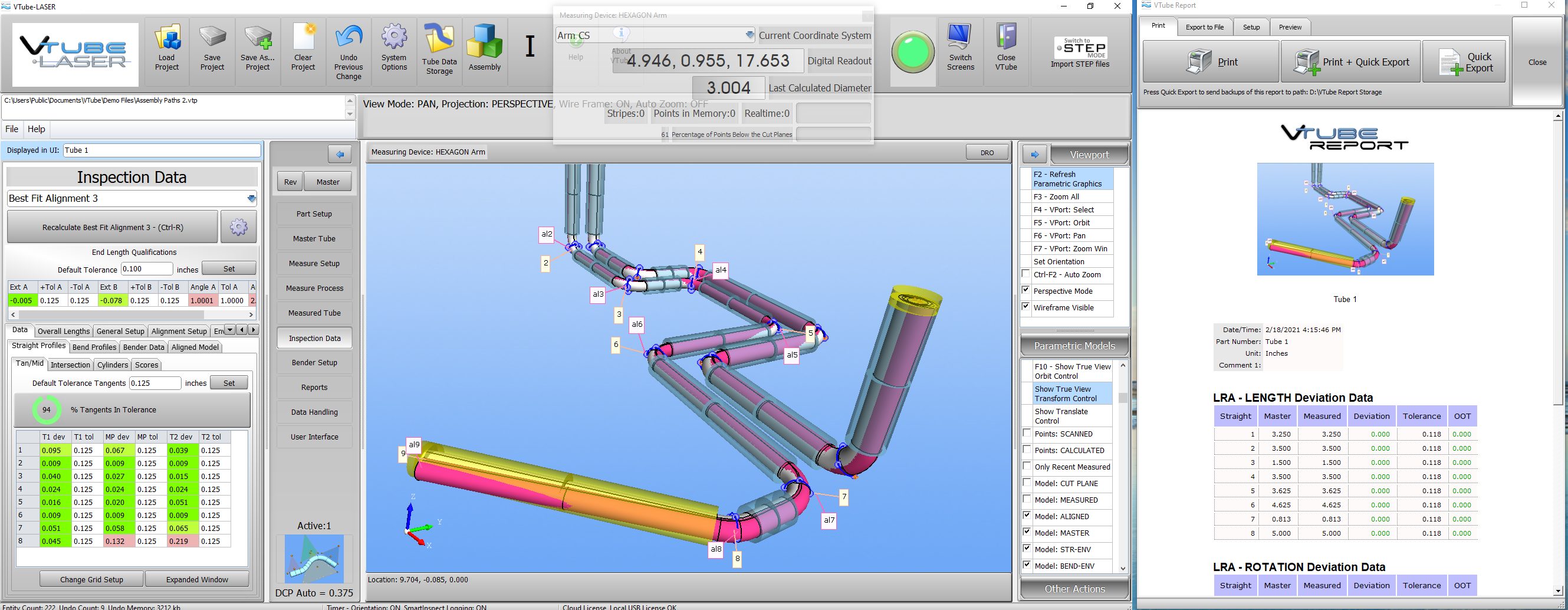Click the Displayed in UI field
The height and width of the screenshot is (610, 1568).
click(162, 150)
